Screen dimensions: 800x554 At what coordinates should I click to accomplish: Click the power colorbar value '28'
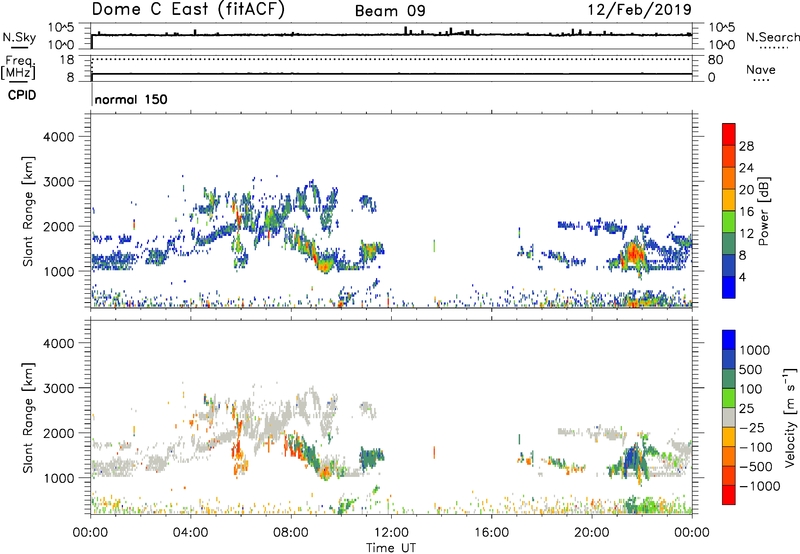coord(746,146)
